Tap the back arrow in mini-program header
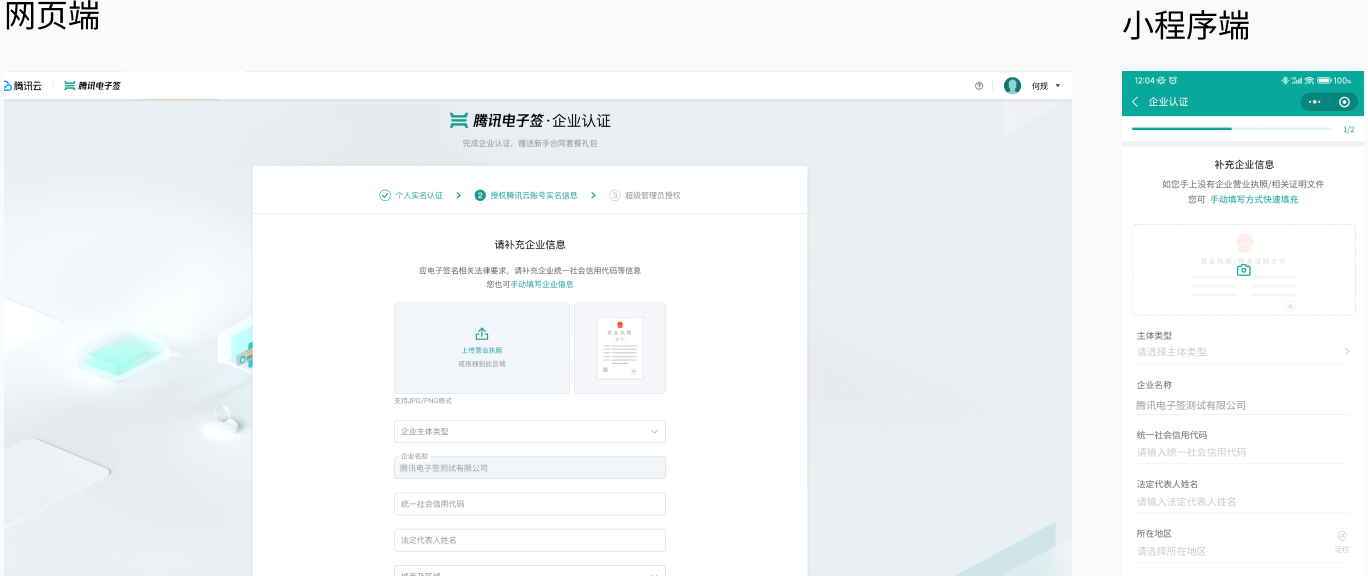The height and width of the screenshot is (576, 1368). (1135, 102)
